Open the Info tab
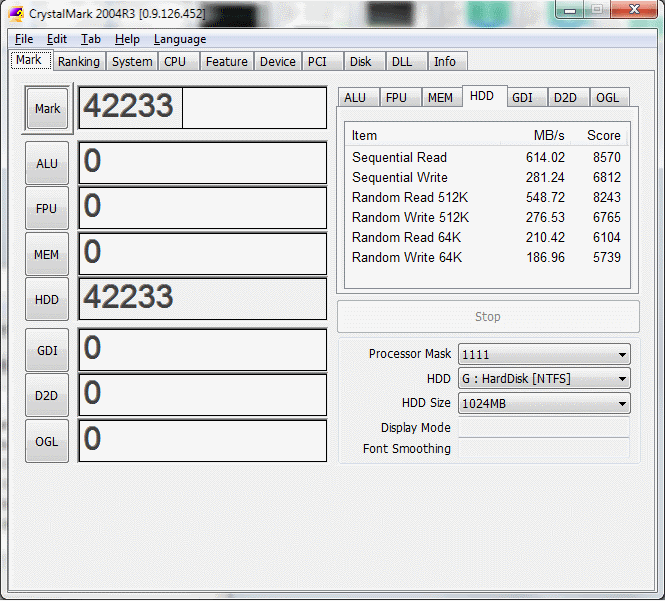The image size is (665, 601). click(445, 62)
